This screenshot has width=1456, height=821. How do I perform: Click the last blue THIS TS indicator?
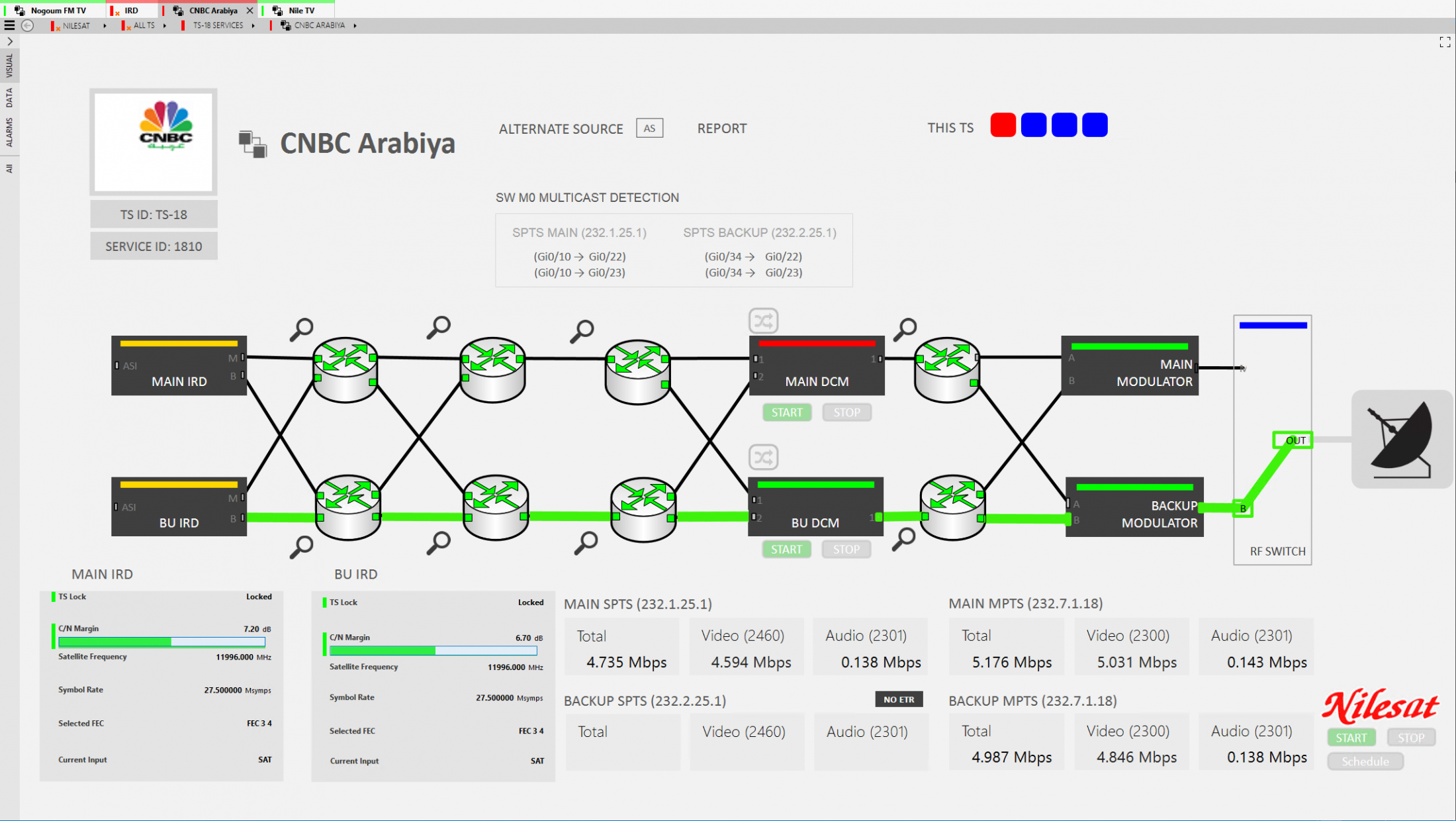coord(1095,125)
